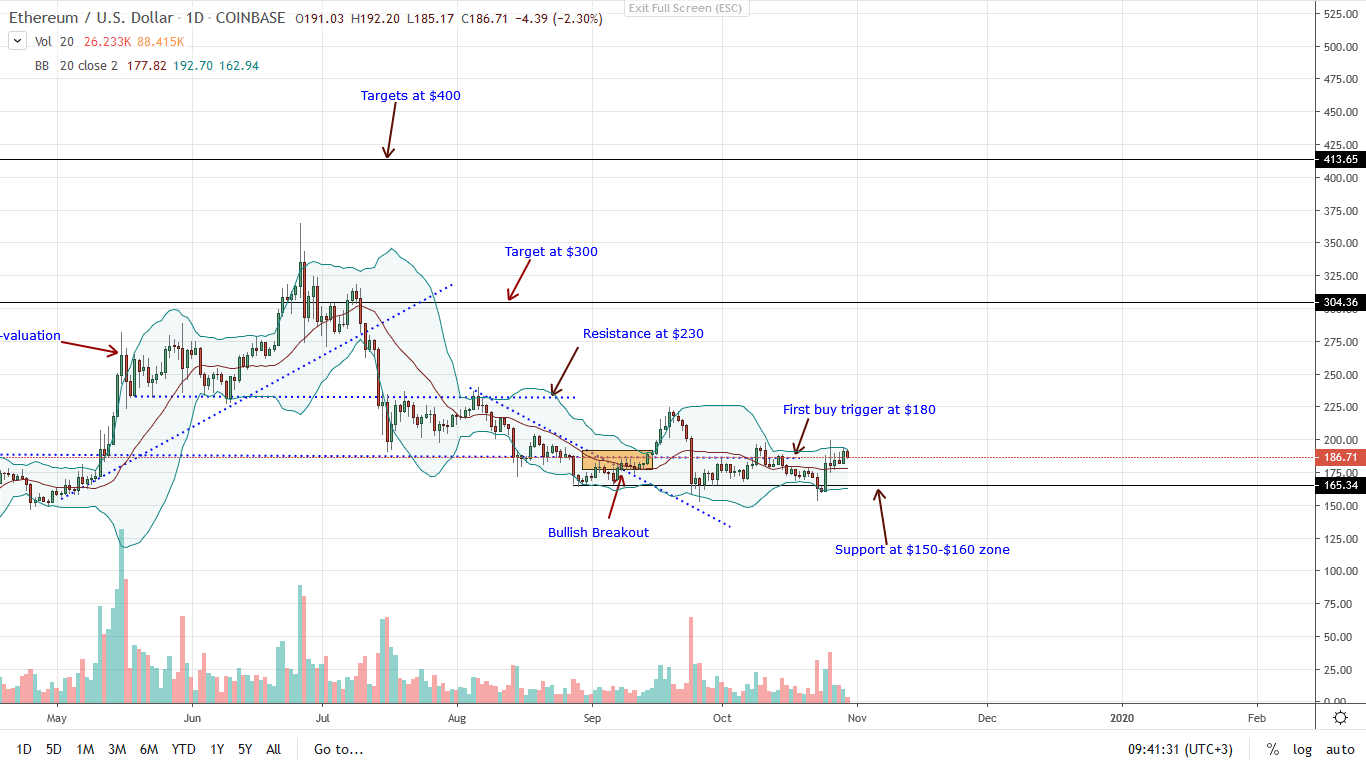Screen dimensions: 1366x768
Task: Toggle percent scale mode
Action: [1273, 749]
